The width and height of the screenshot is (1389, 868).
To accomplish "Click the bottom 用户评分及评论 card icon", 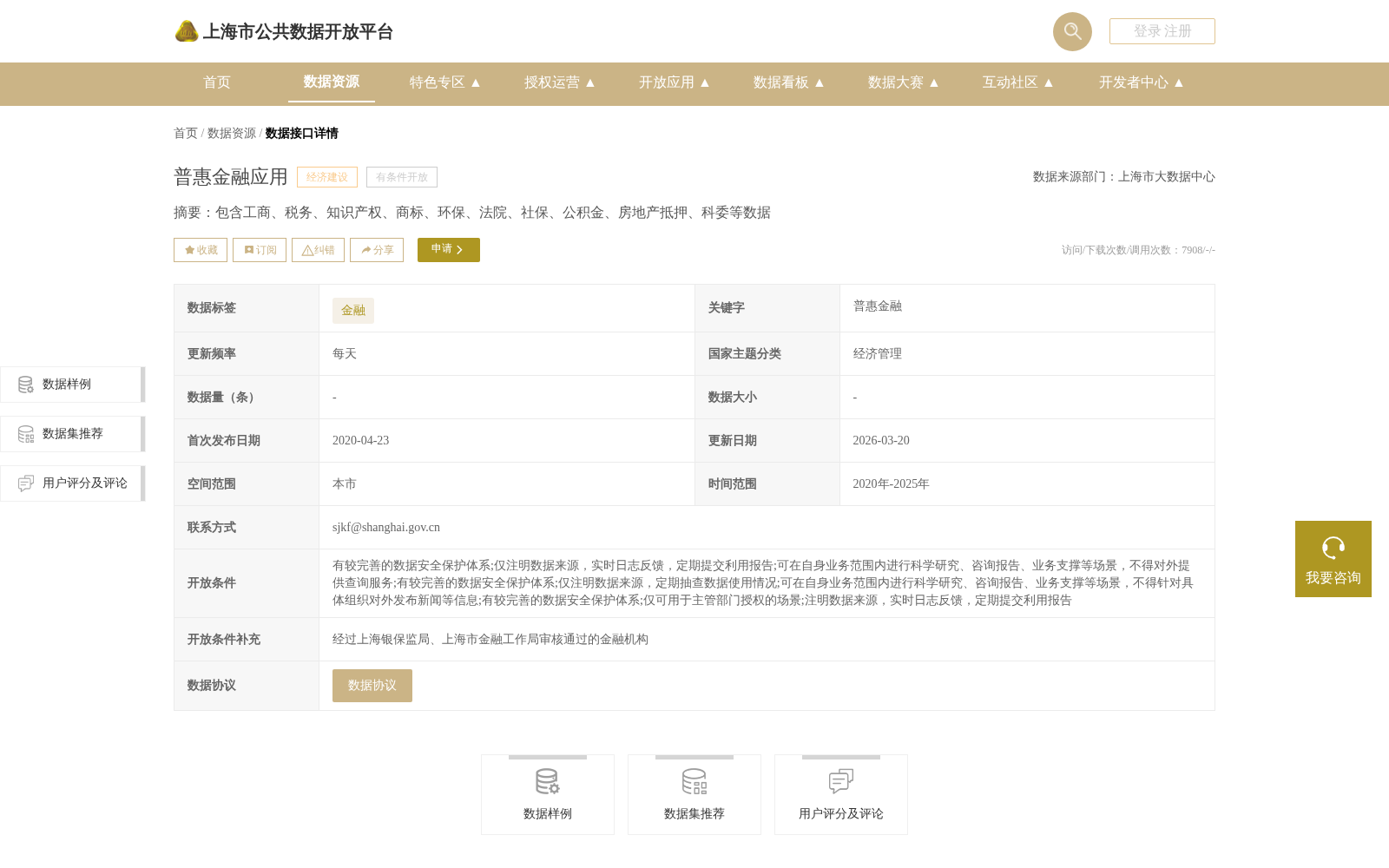I will pyautogui.click(x=841, y=781).
